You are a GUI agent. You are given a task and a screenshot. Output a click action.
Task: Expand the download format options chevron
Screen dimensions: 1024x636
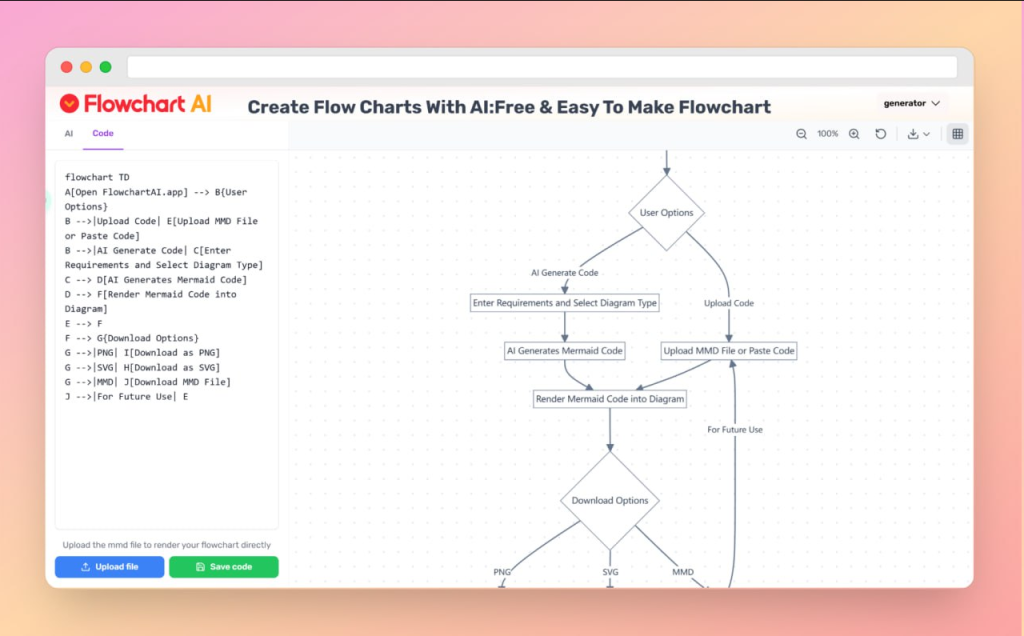tap(927, 135)
